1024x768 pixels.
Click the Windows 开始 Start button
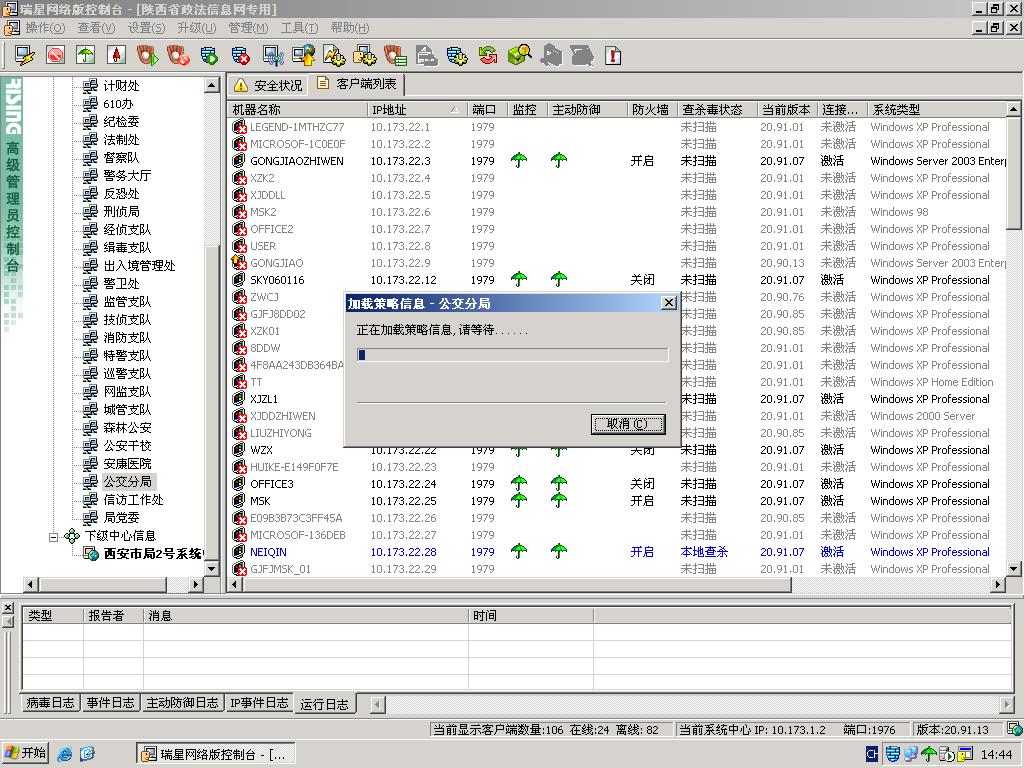26,753
